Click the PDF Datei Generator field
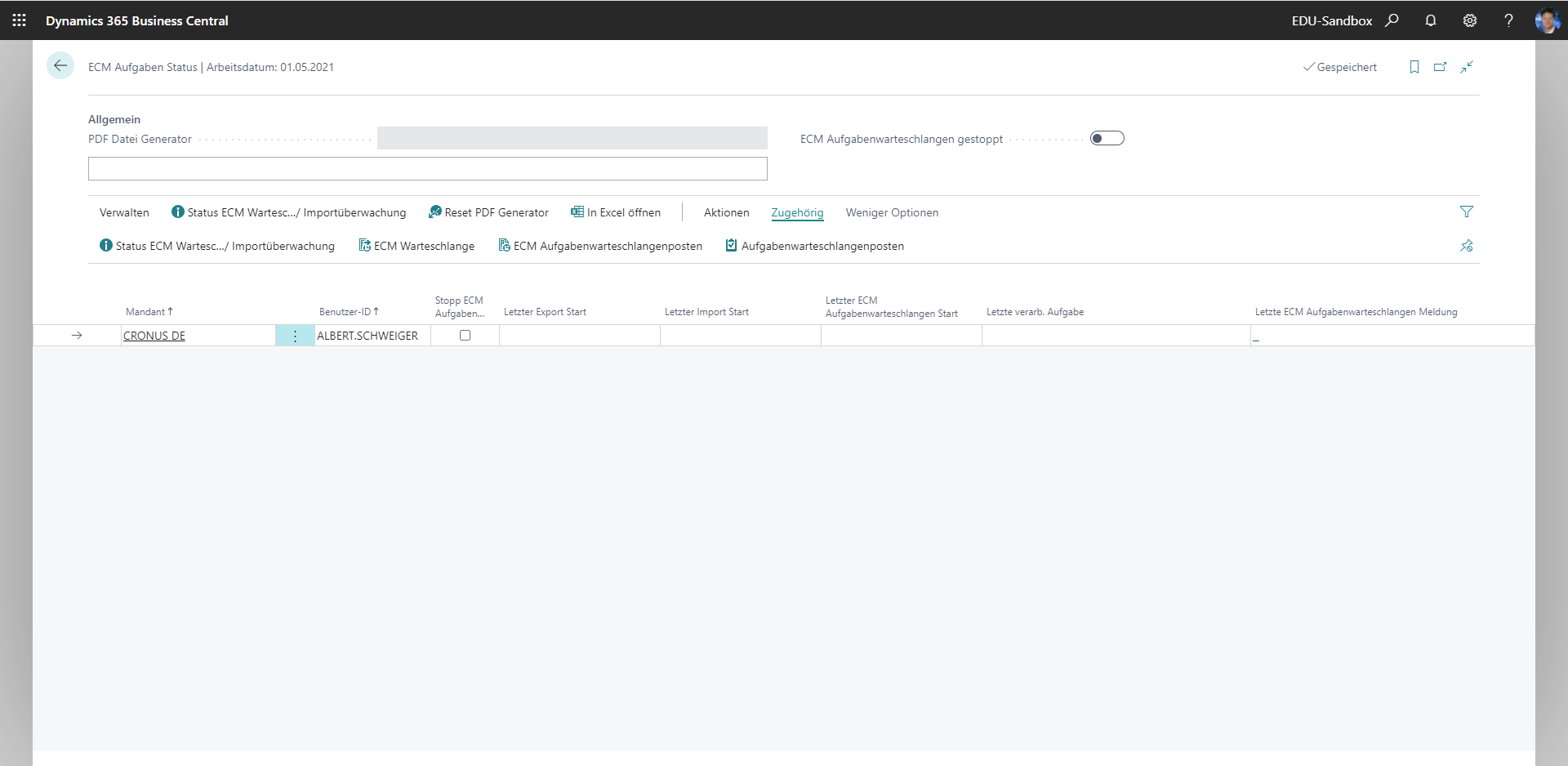This screenshot has height=766, width=1568. click(x=572, y=138)
